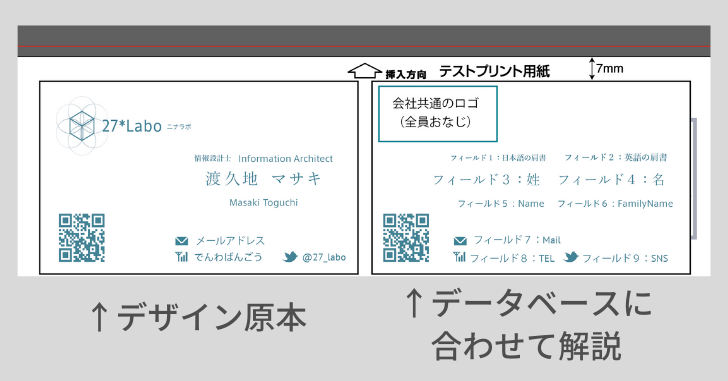
Task: Click the name Masaki Toguchi
Action: [x=264, y=203]
